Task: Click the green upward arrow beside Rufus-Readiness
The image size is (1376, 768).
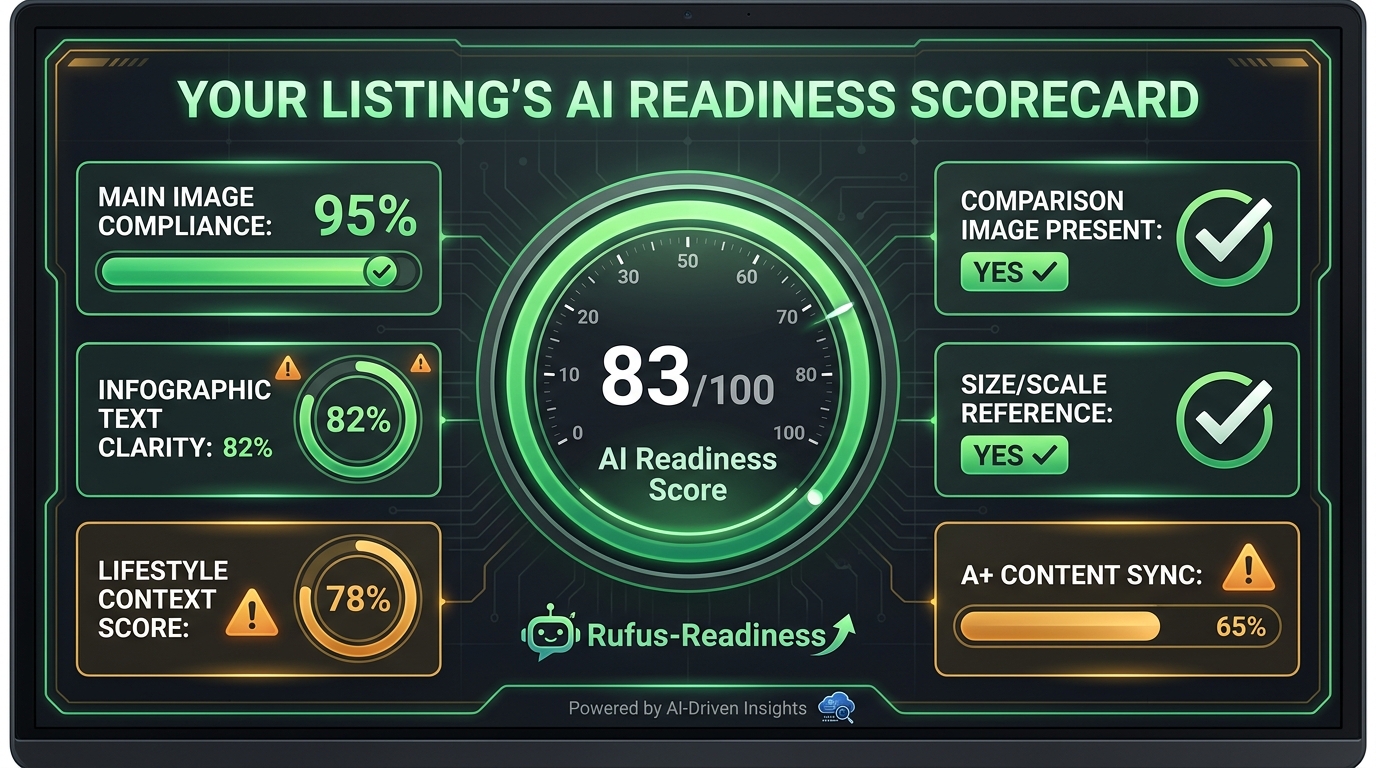Action: tap(835, 634)
